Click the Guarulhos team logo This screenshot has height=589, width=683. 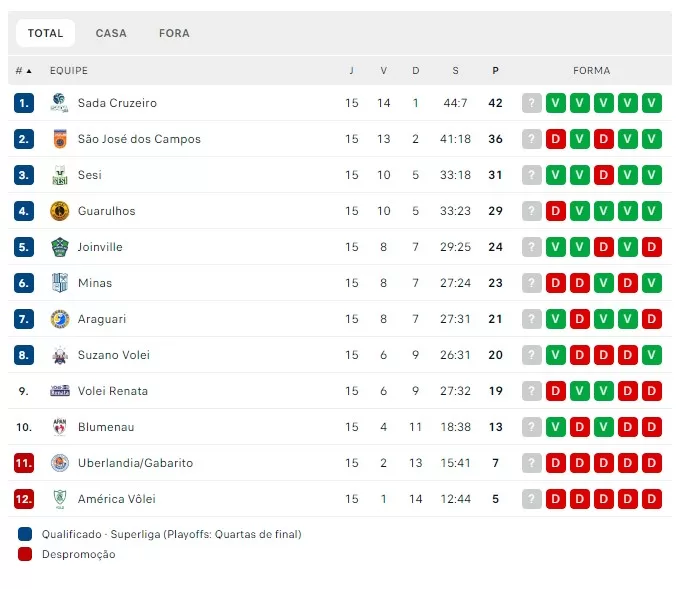tap(59, 211)
